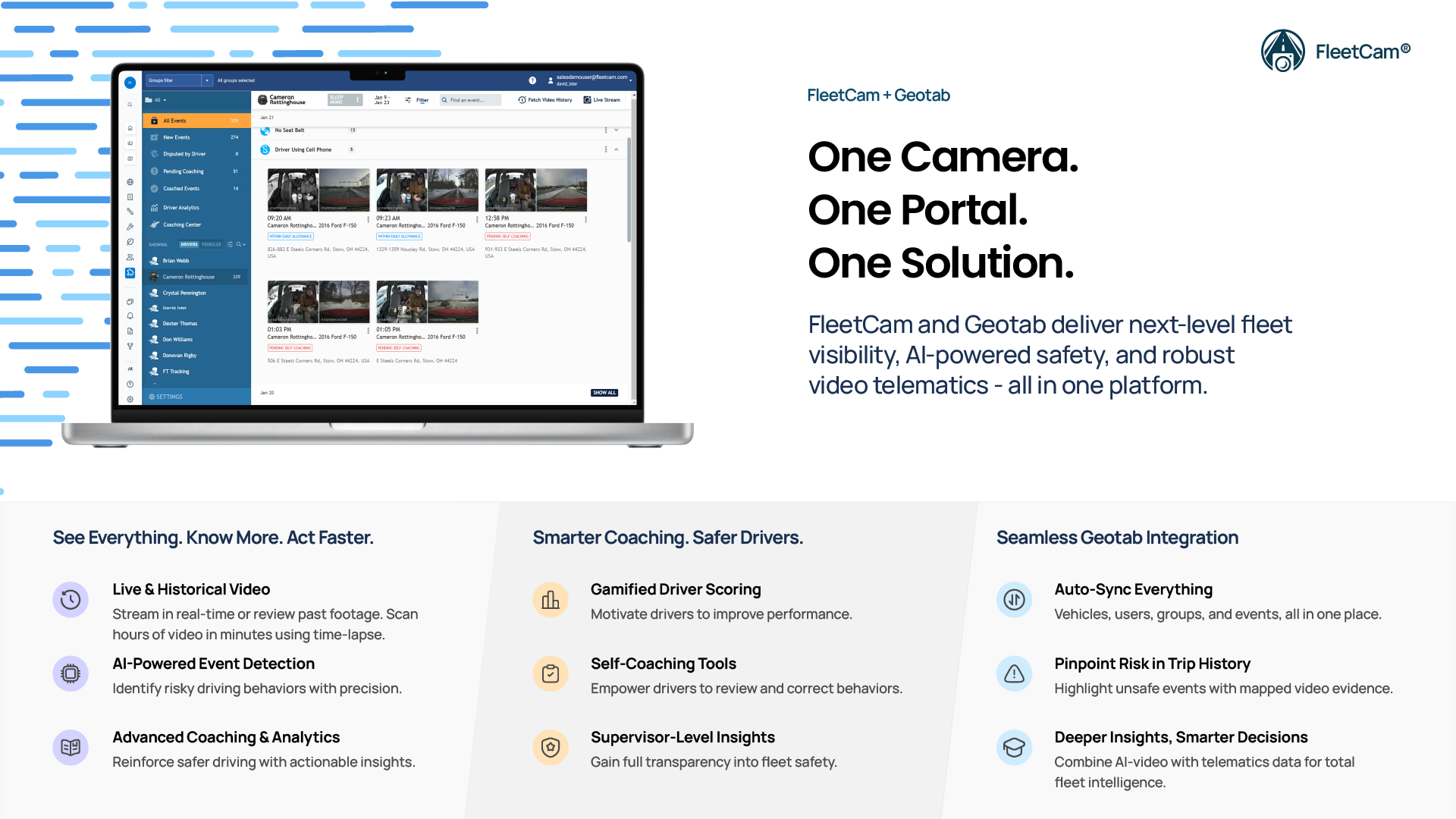Toggle Sleep Mode for Cameron Rottinghouse

(344, 99)
